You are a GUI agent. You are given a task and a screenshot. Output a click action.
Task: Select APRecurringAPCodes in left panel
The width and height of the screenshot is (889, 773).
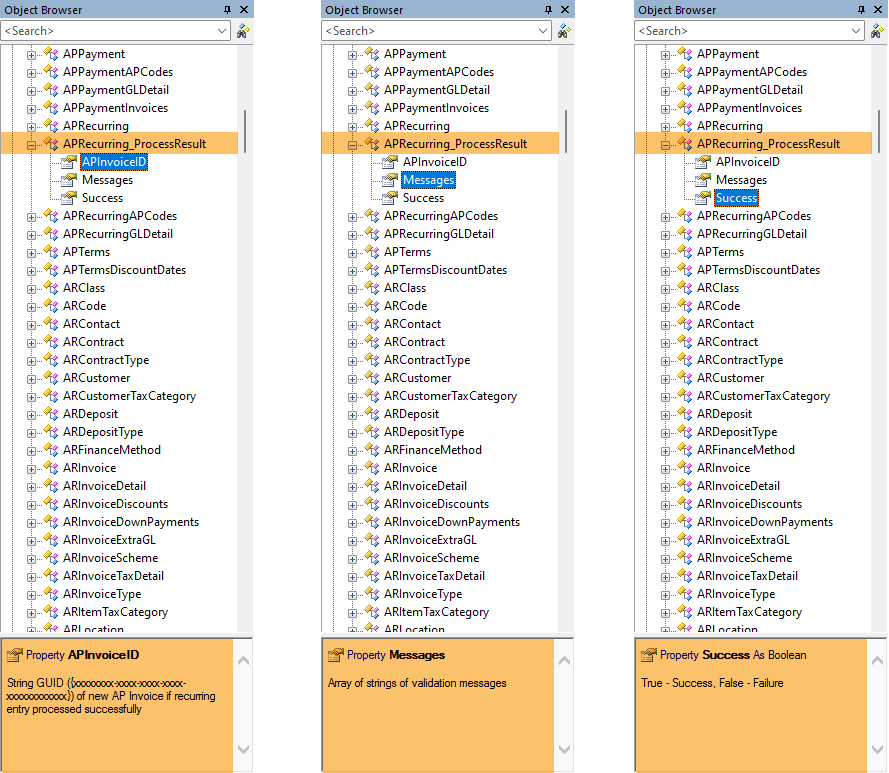(120, 216)
